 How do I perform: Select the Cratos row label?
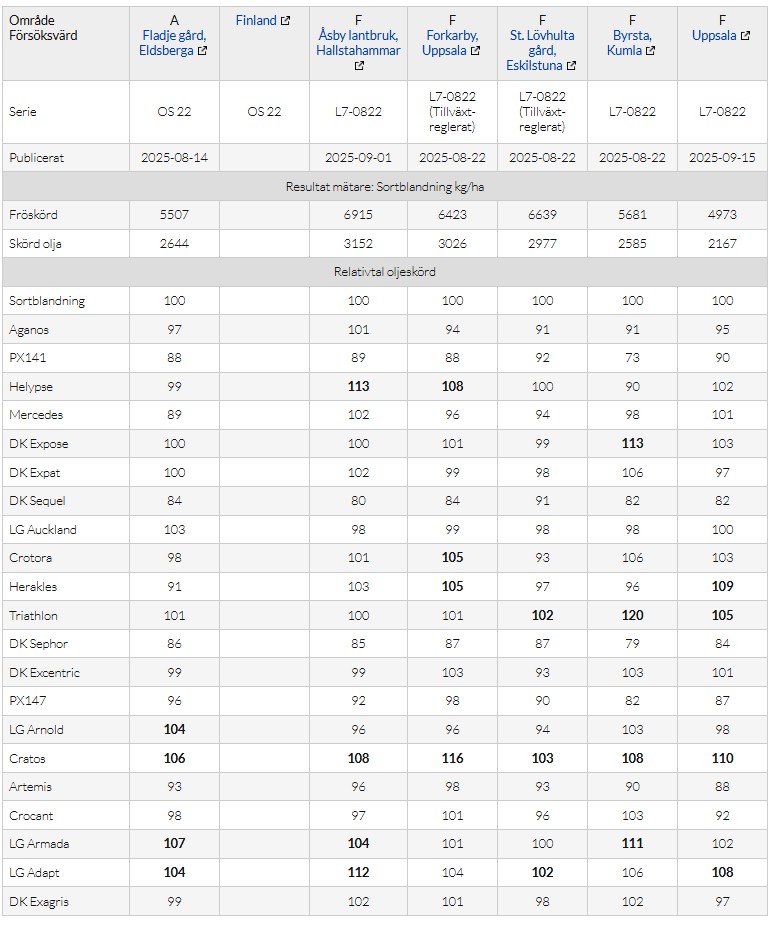point(28,759)
